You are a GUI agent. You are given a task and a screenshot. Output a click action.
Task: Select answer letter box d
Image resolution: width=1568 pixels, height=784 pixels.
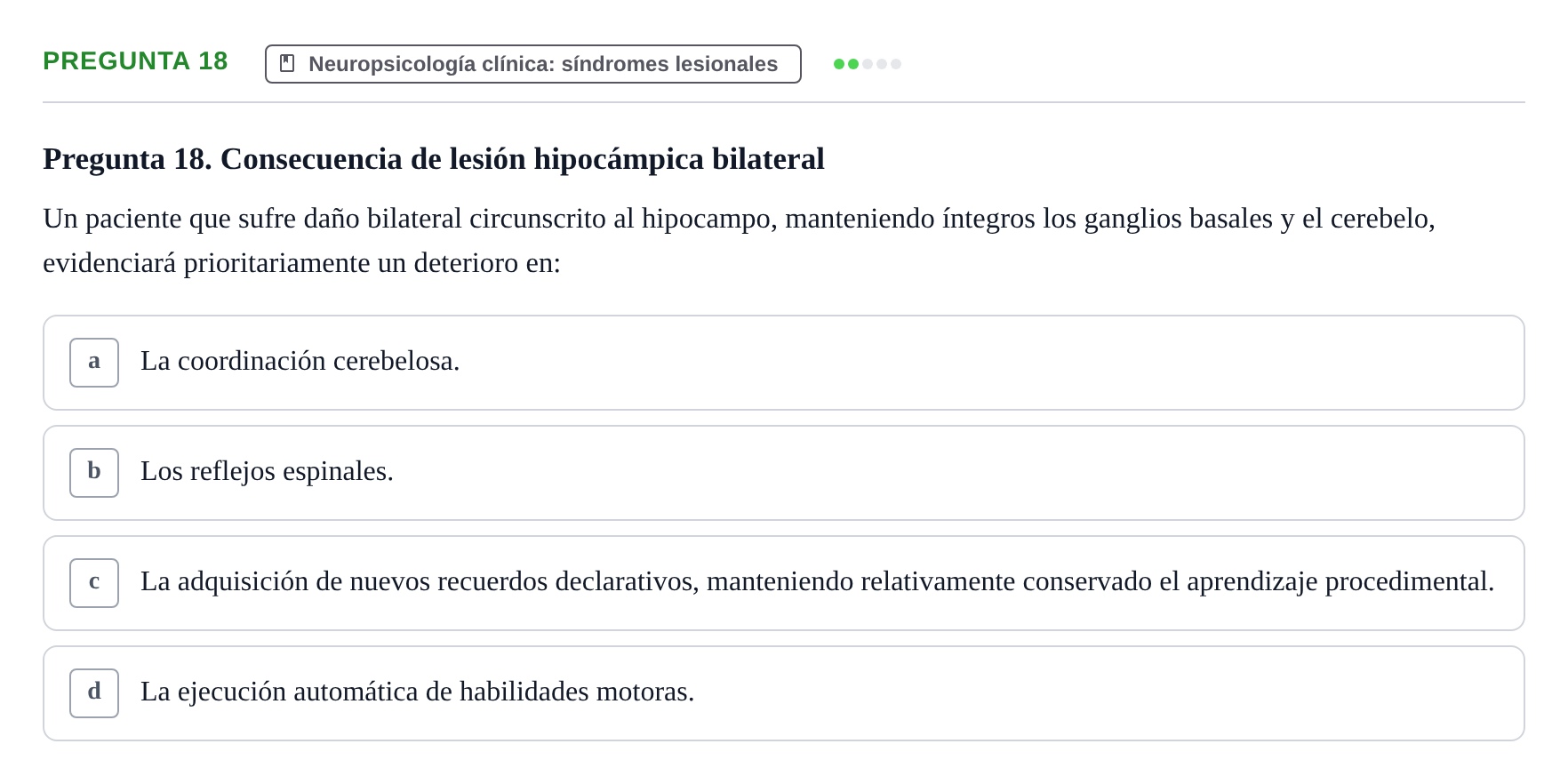click(94, 693)
